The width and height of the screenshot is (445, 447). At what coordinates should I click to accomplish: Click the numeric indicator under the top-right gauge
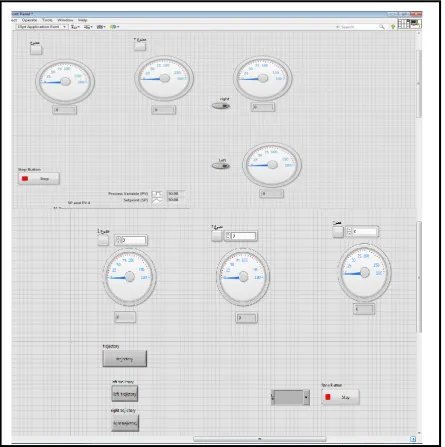pyautogui.click(x=263, y=107)
